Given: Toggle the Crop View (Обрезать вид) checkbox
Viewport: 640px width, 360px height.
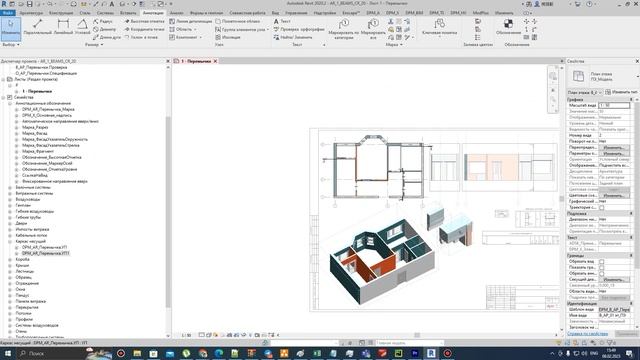Looking at the screenshot, I should [x=602, y=262].
